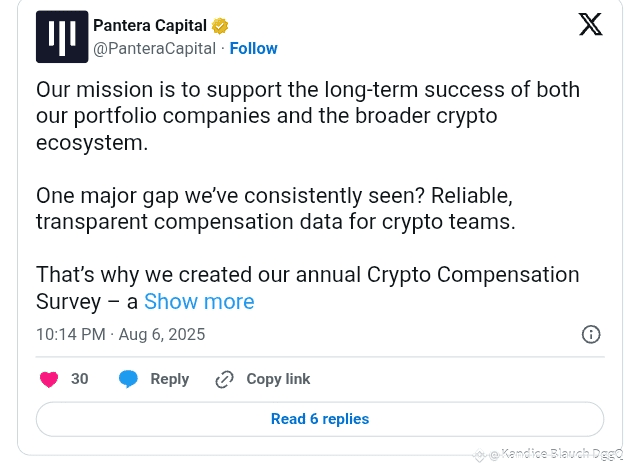The height and width of the screenshot is (472, 631).
Task: Select the Reply text label
Action: pos(169,379)
